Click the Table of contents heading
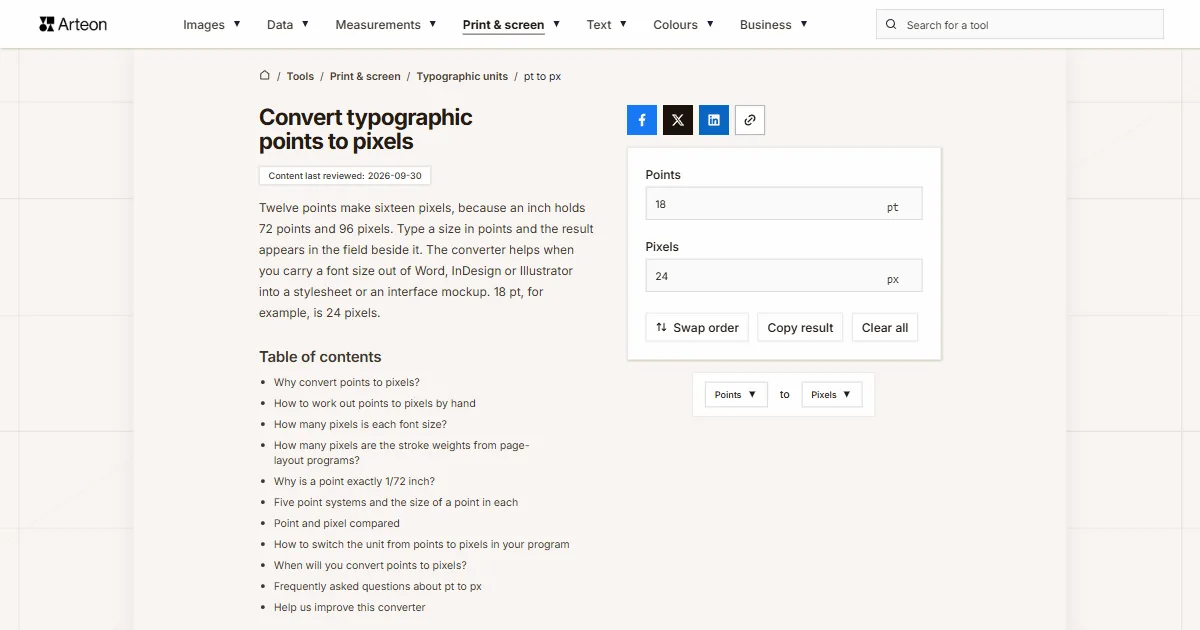 point(320,357)
